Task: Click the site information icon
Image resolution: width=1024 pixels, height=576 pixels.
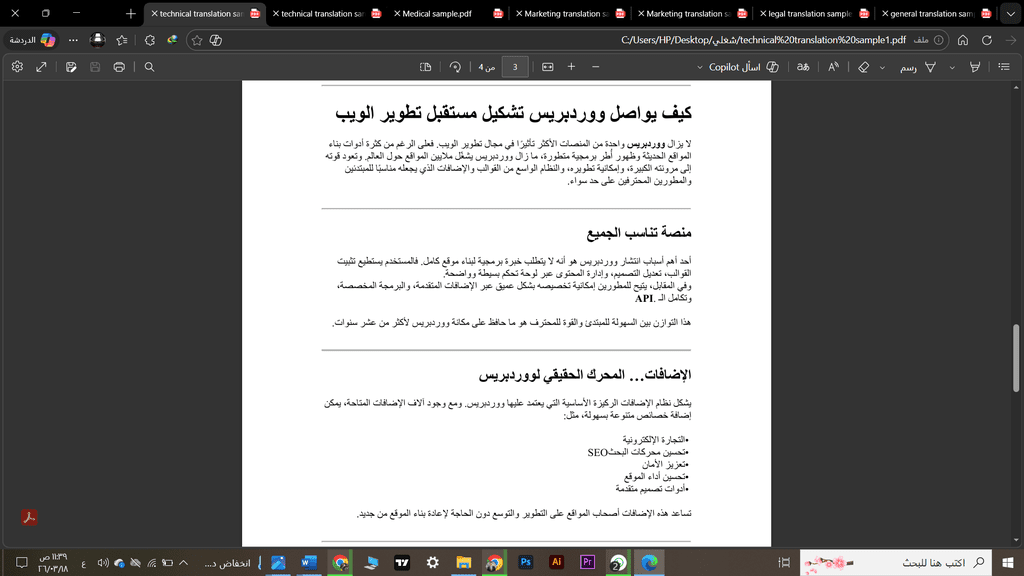Action: 938,40
